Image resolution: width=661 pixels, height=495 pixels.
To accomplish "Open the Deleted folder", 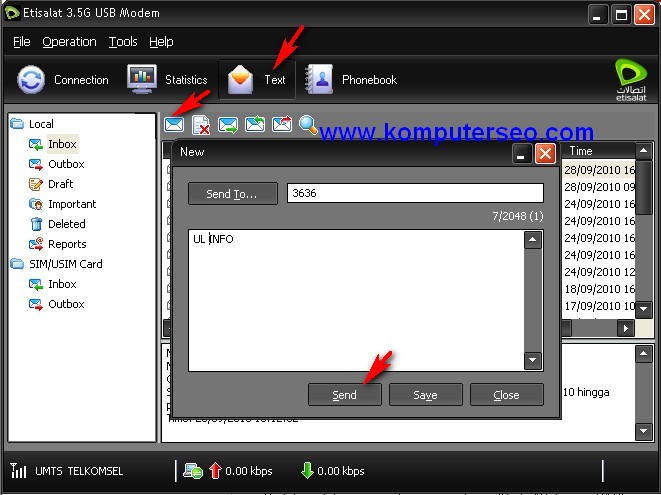I will [x=67, y=224].
